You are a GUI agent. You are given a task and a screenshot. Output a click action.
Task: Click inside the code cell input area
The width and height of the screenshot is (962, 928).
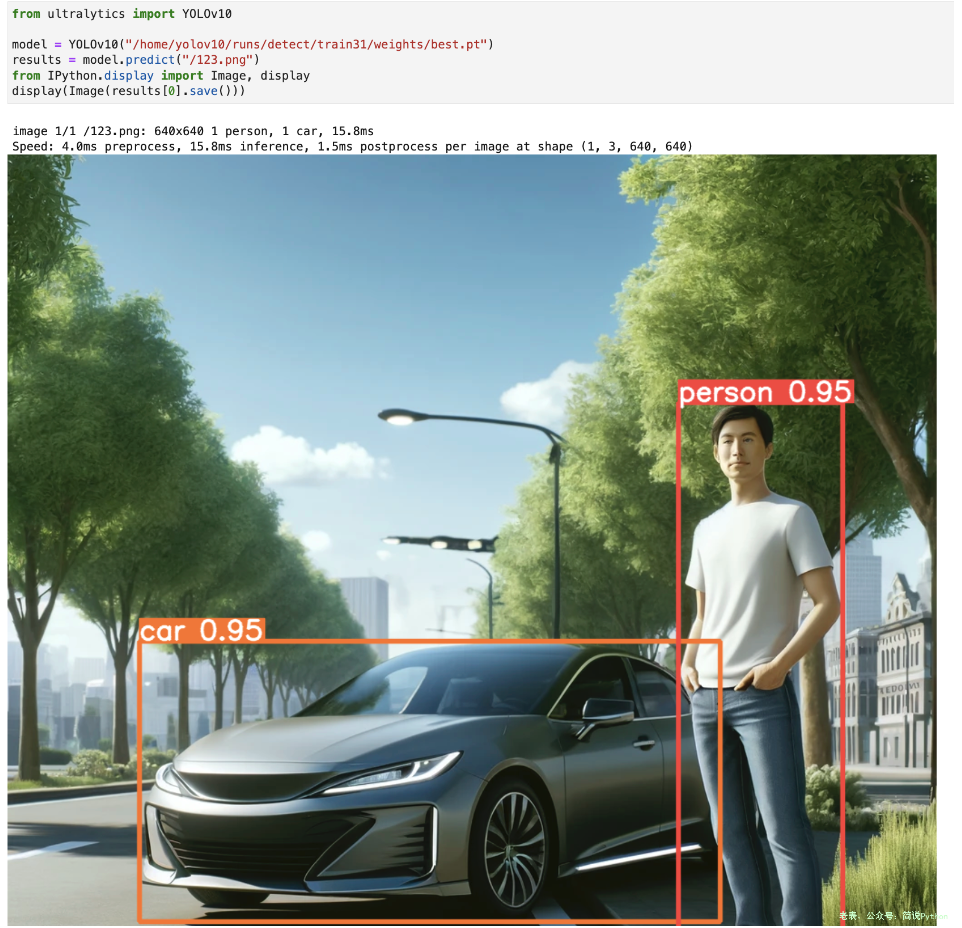[x=481, y=52]
